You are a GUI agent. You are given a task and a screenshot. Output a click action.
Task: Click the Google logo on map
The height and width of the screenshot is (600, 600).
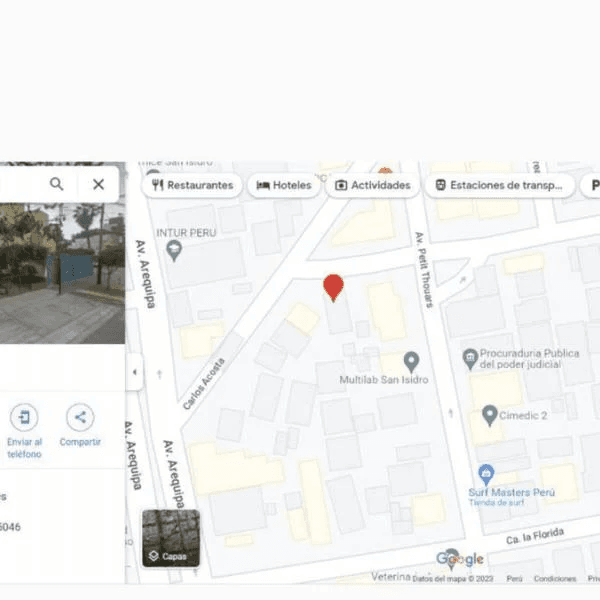[x=460, y=559]
